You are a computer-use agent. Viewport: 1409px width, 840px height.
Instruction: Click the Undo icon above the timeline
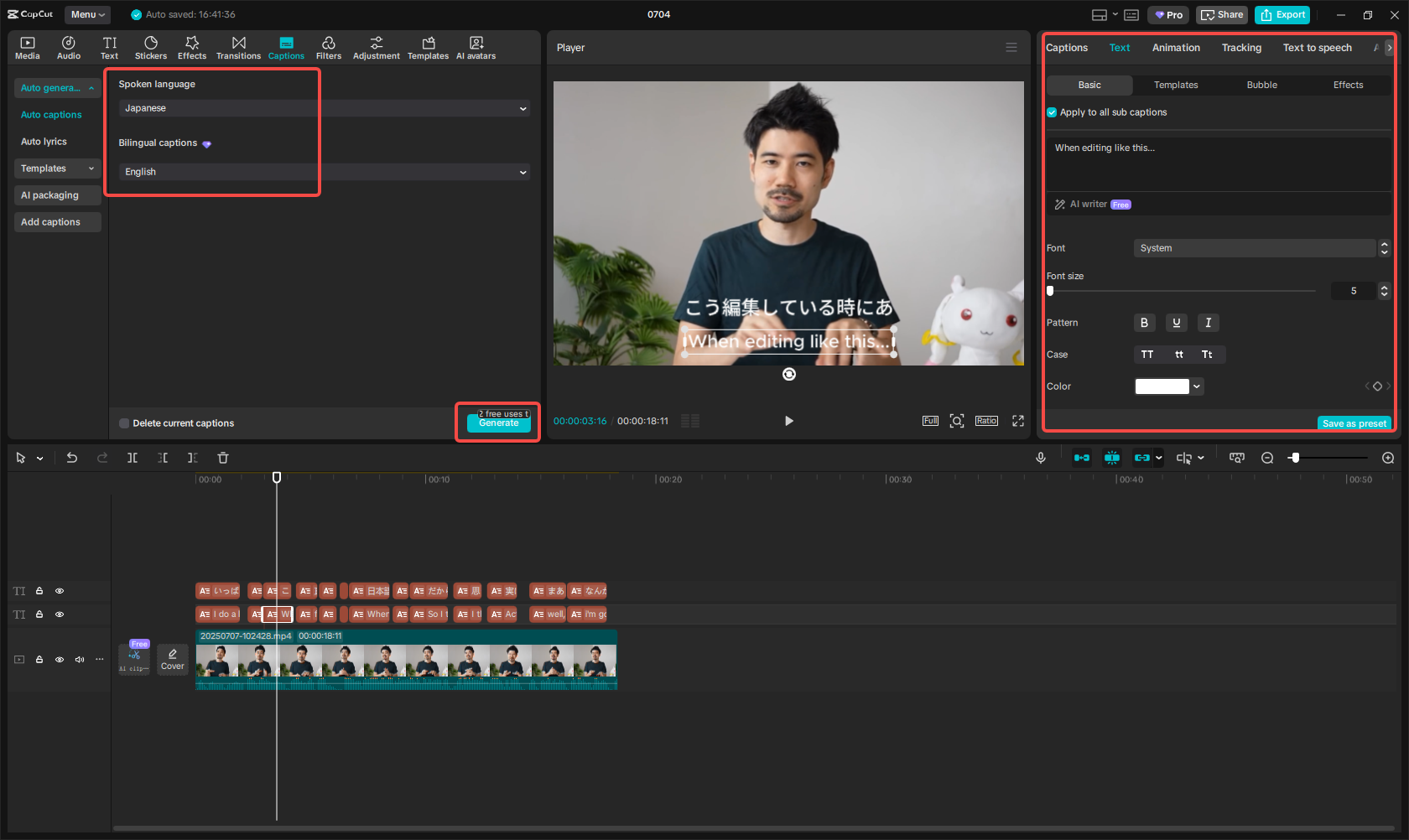72,458
